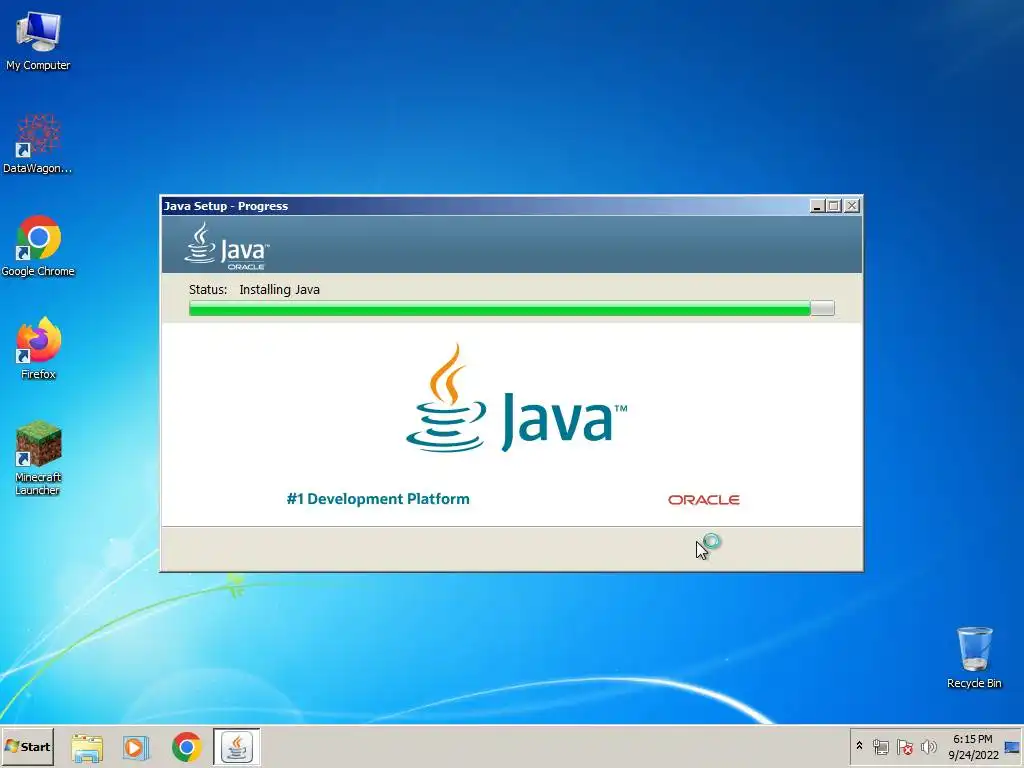The width and height of the screenshot is (1024, 768).
Task: Maximize the Java Setup window
Action: pyautogui.click(x=834, y=206)
